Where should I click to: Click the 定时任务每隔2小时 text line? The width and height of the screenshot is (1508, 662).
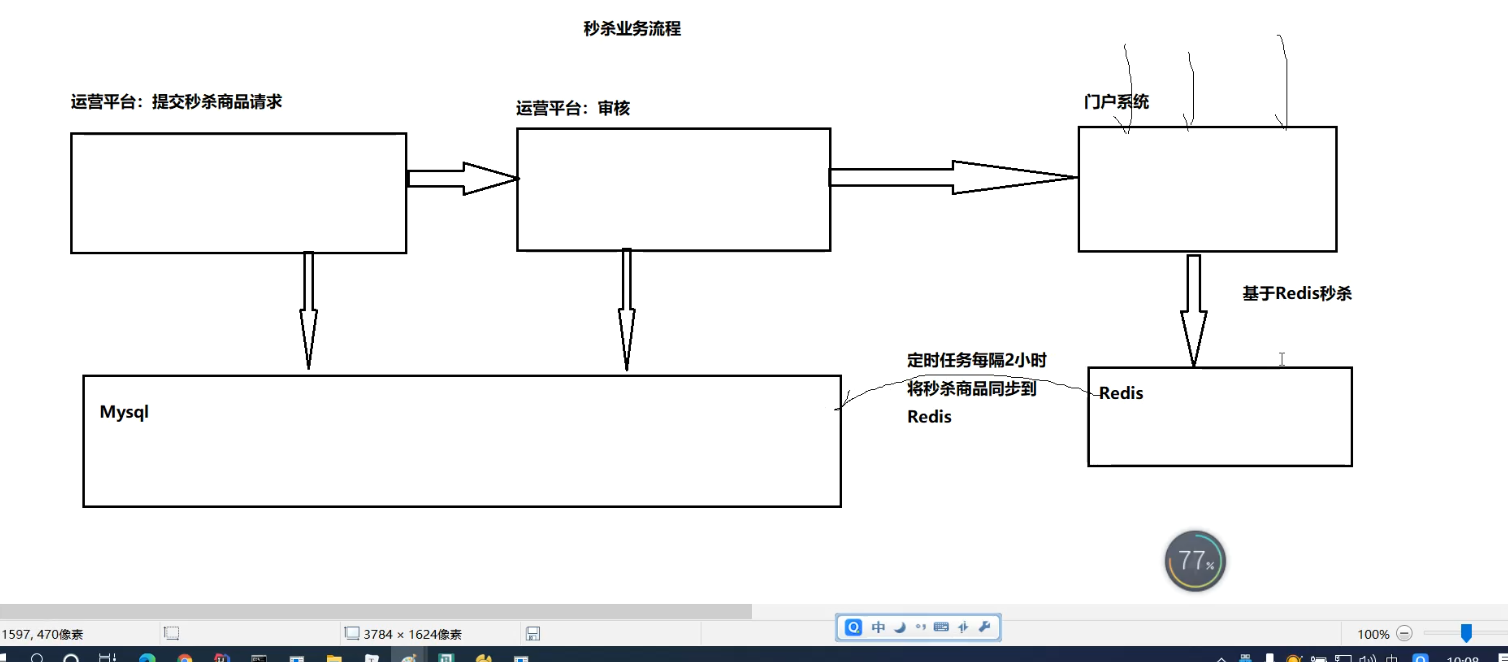point(977,360)
